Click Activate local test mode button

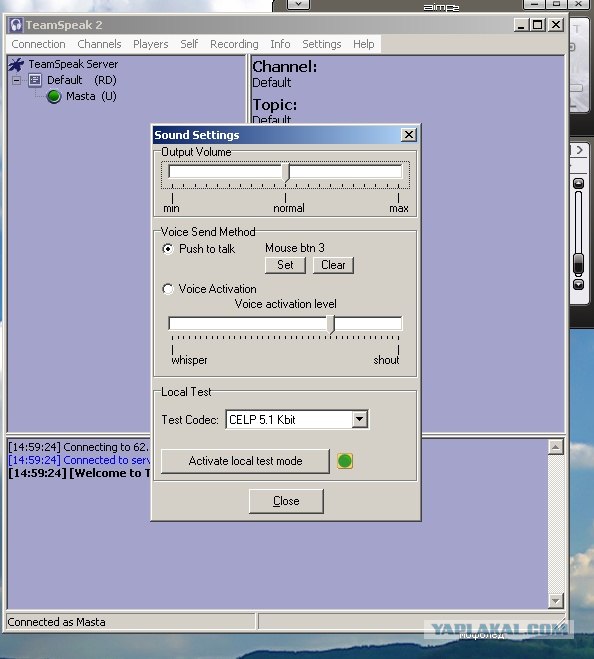coord(245,461)
